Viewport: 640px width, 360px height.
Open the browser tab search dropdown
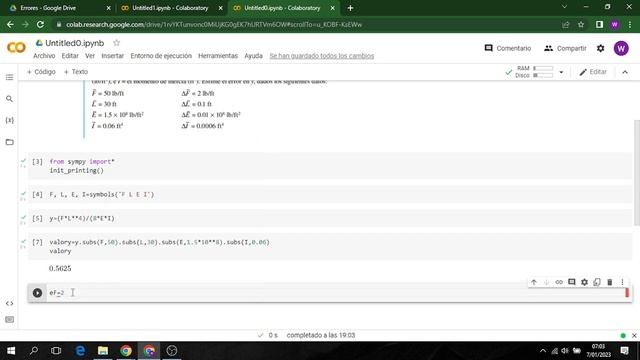(564, 7)
